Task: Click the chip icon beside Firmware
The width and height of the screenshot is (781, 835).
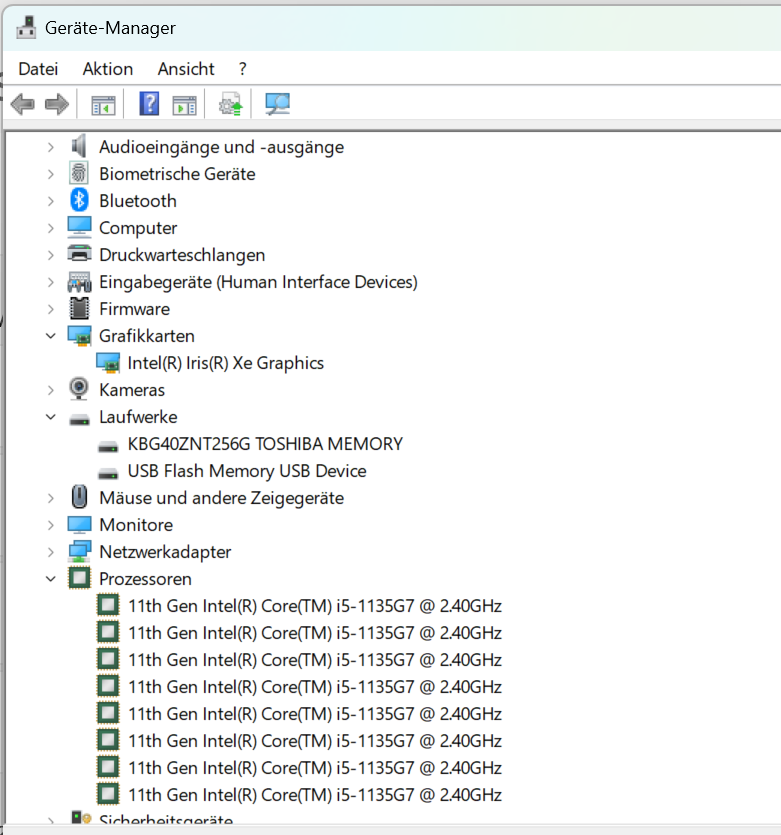Action: (79, 308)
